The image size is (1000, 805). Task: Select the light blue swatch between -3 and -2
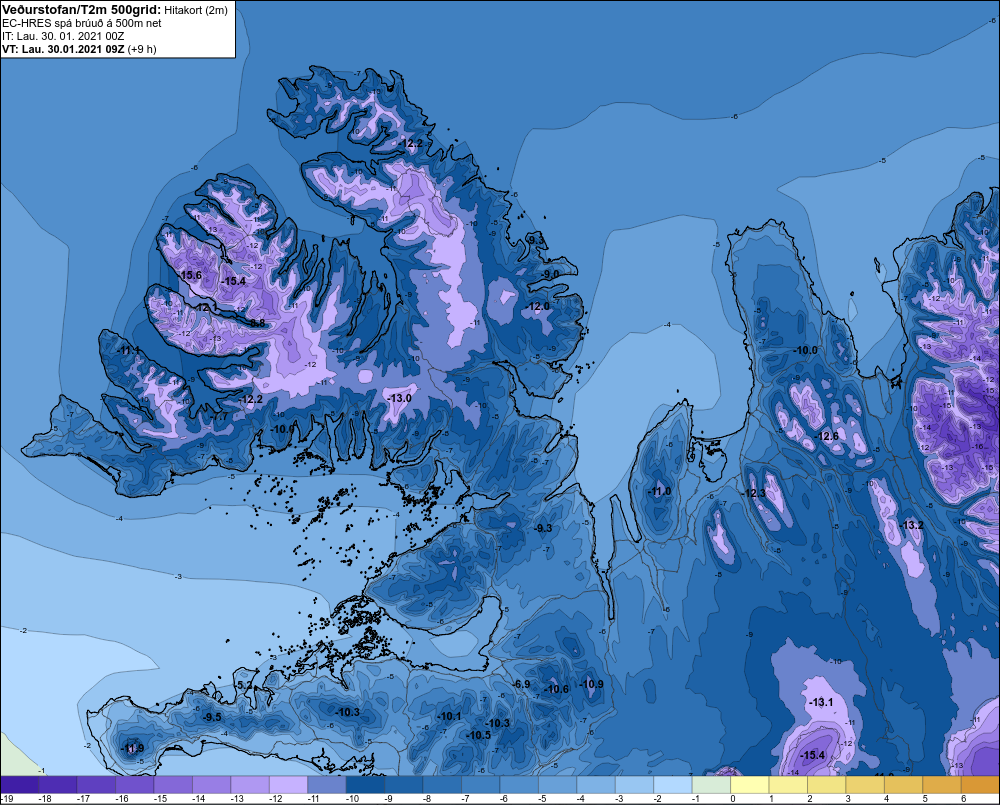tap(635, 785)
